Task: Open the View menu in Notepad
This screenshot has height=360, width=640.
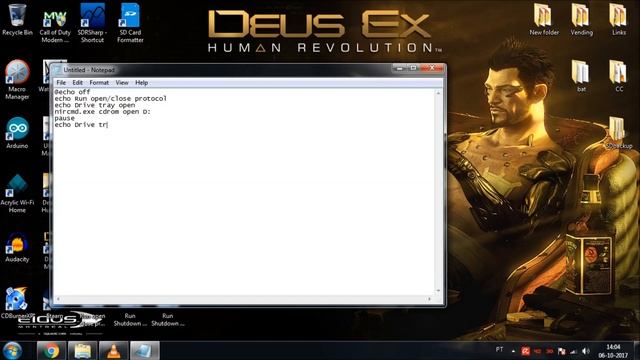Action: click(x=122, y=82)
